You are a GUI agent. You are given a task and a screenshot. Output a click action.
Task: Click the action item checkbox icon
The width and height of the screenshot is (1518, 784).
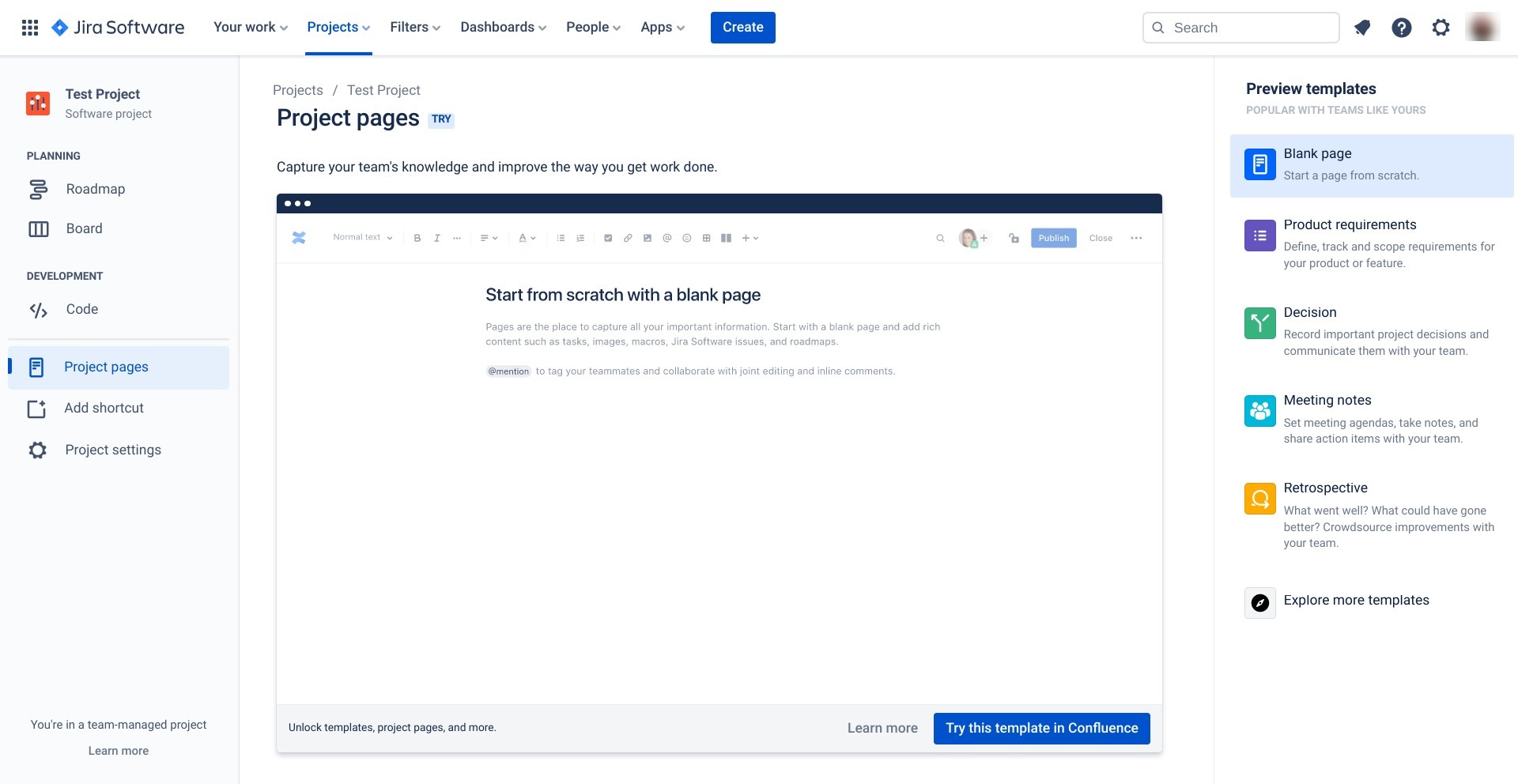[x=608, y=238]
